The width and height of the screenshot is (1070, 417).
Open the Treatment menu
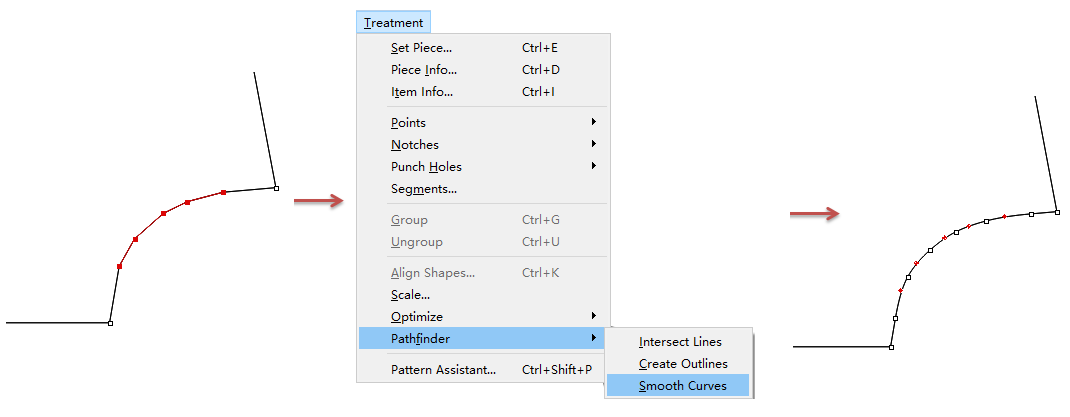(394, 23)
